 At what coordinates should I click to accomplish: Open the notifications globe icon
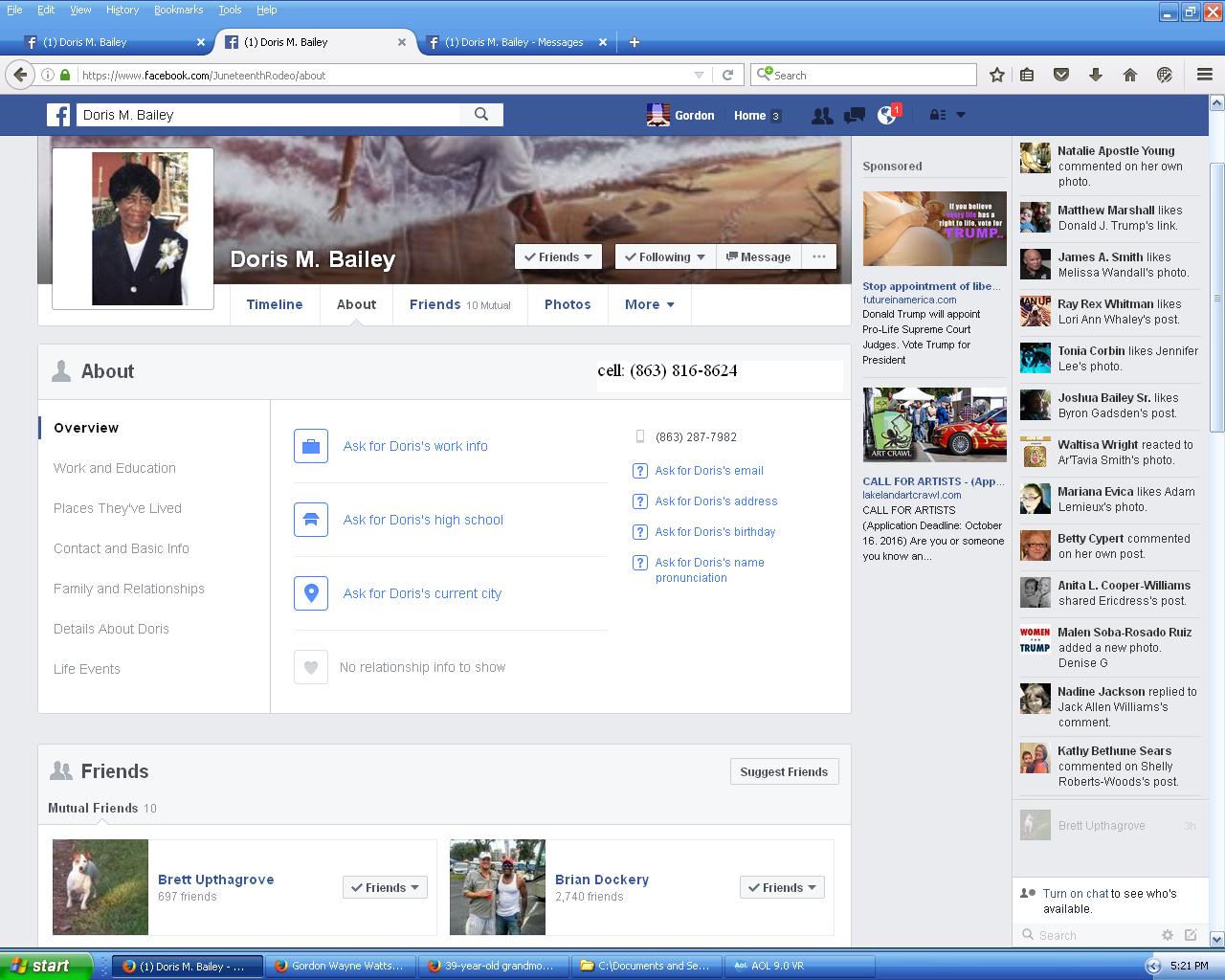click(x=886, y=115)
